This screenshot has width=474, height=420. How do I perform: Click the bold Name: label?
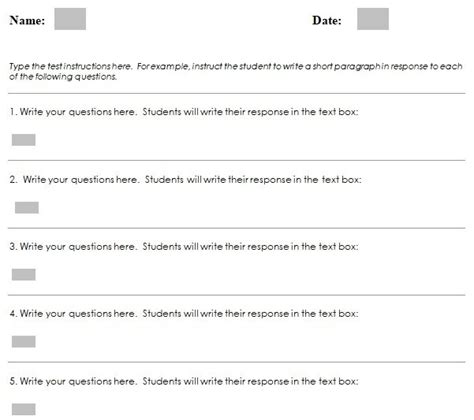[x=27, y=20]
